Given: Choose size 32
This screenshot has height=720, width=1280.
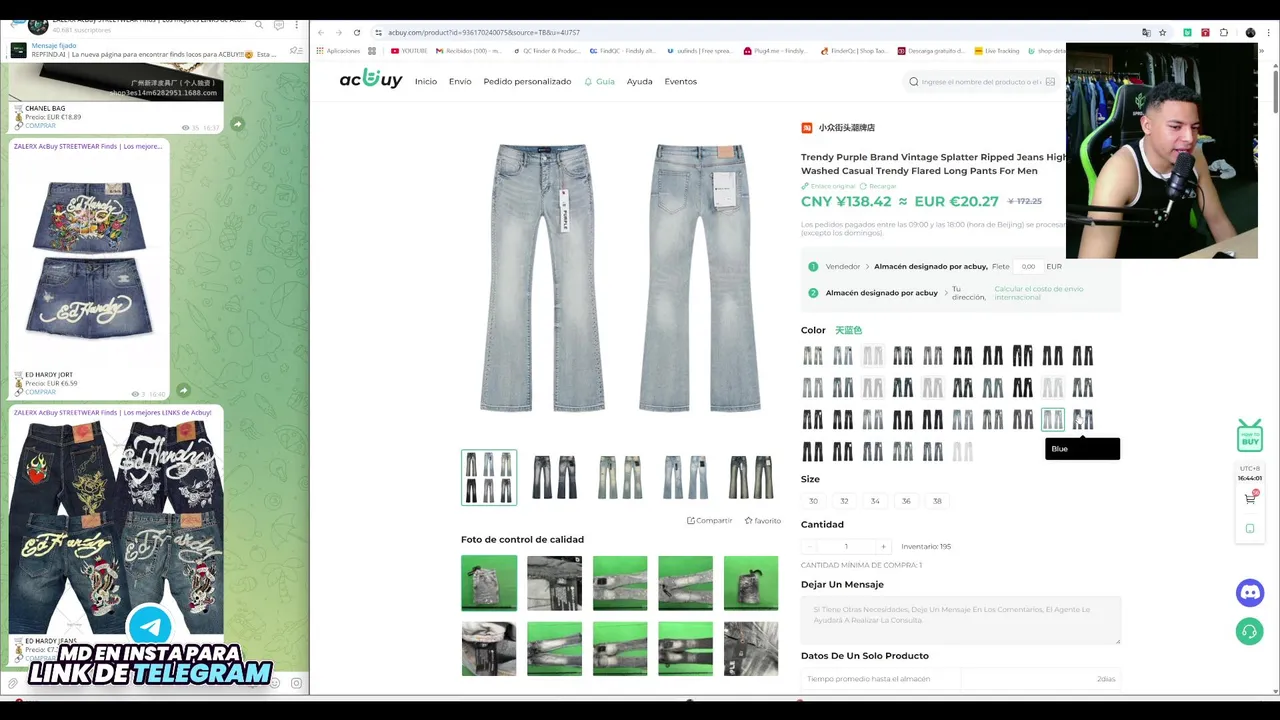Looking at the screenshot, I should (844, 501).
